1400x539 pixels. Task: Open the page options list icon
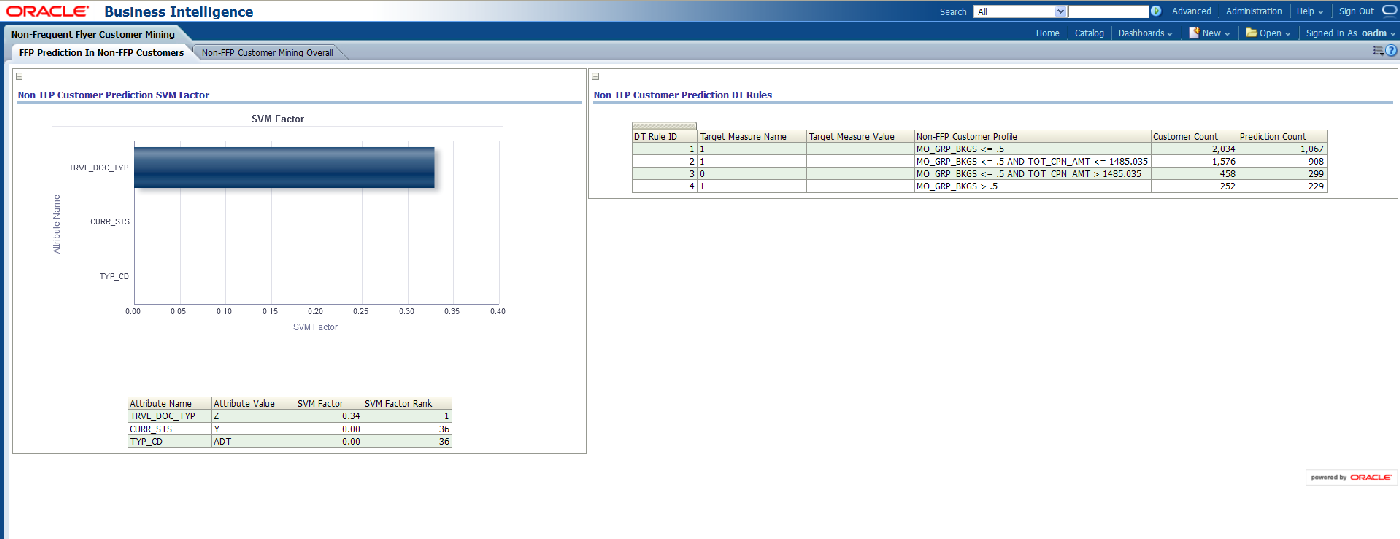click(1379, 50)
